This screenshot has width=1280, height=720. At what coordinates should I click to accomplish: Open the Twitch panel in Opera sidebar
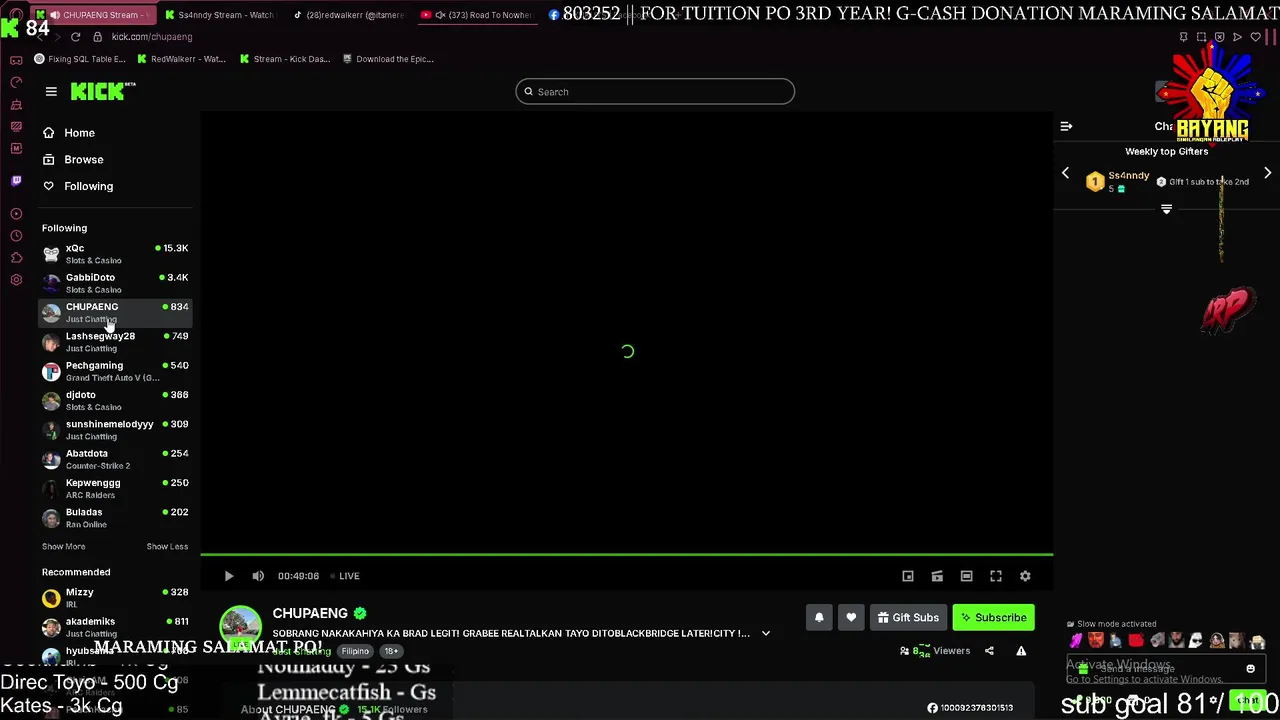click(x=16, y=181)
